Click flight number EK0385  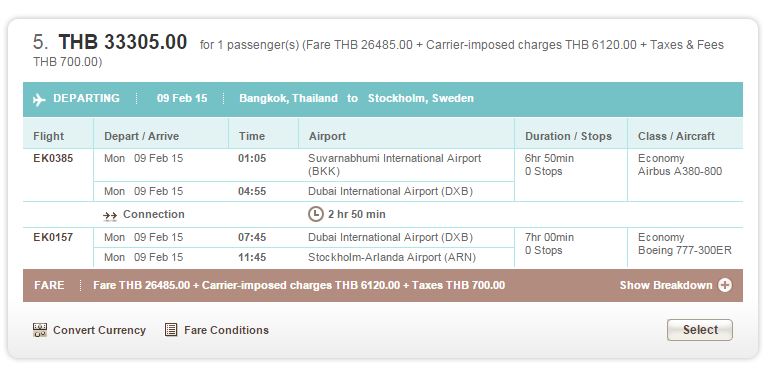pos(53,158)
